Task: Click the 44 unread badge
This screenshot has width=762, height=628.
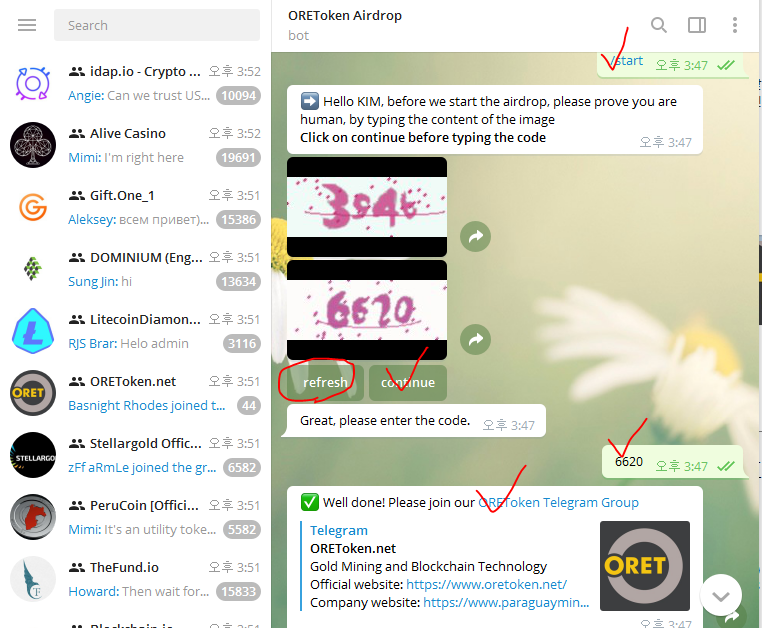Action: click(249, 405)
